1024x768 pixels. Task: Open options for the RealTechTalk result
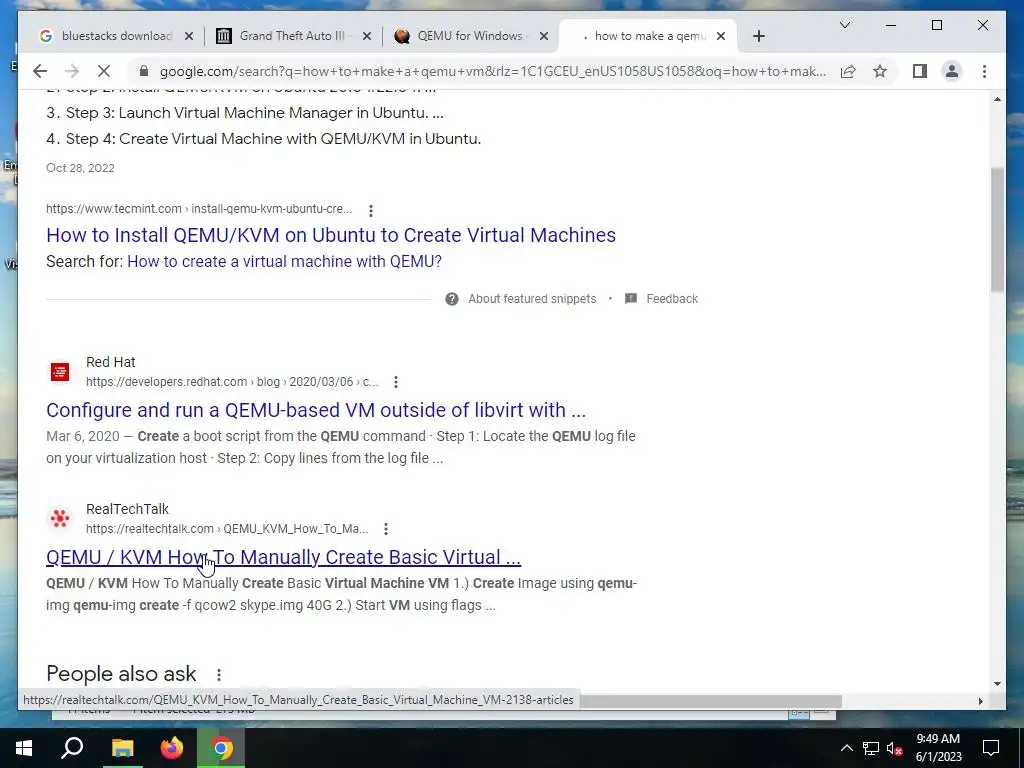(x=386, y=529)
